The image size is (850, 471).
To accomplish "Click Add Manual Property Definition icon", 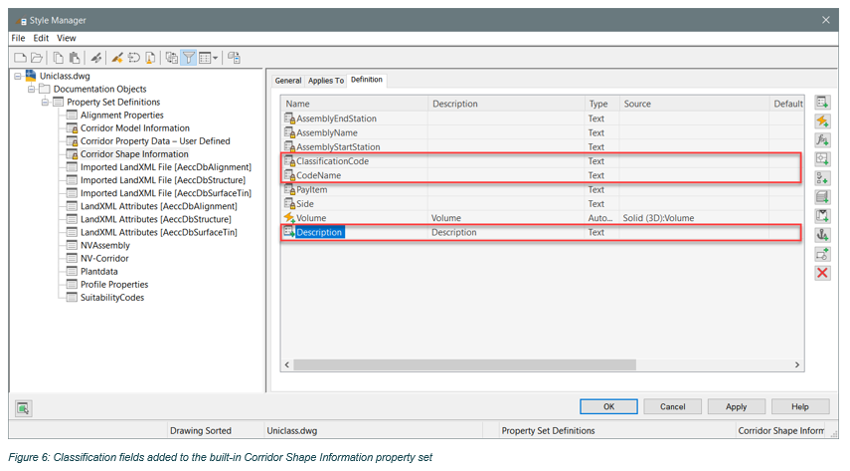I will point(822,102).
